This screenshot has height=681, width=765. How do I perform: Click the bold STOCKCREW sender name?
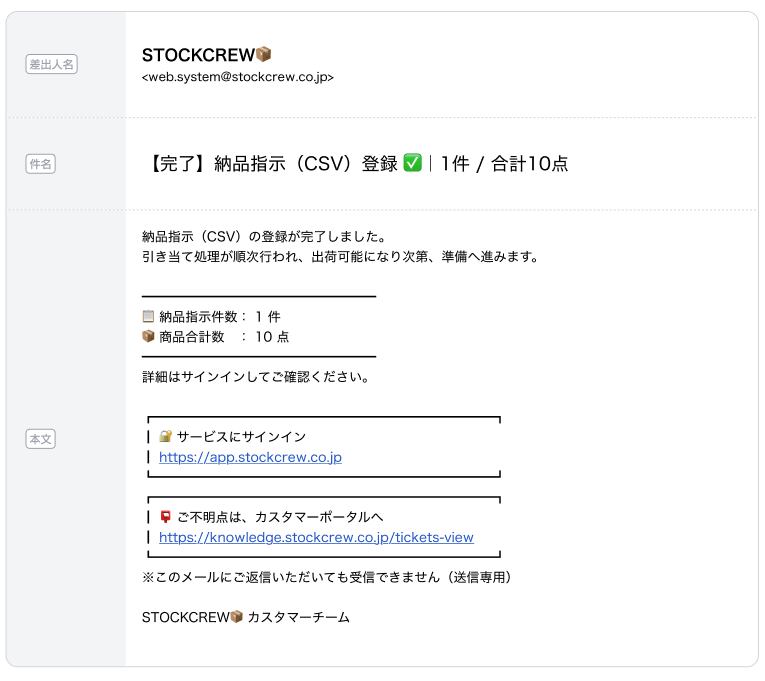pos(198,55)
